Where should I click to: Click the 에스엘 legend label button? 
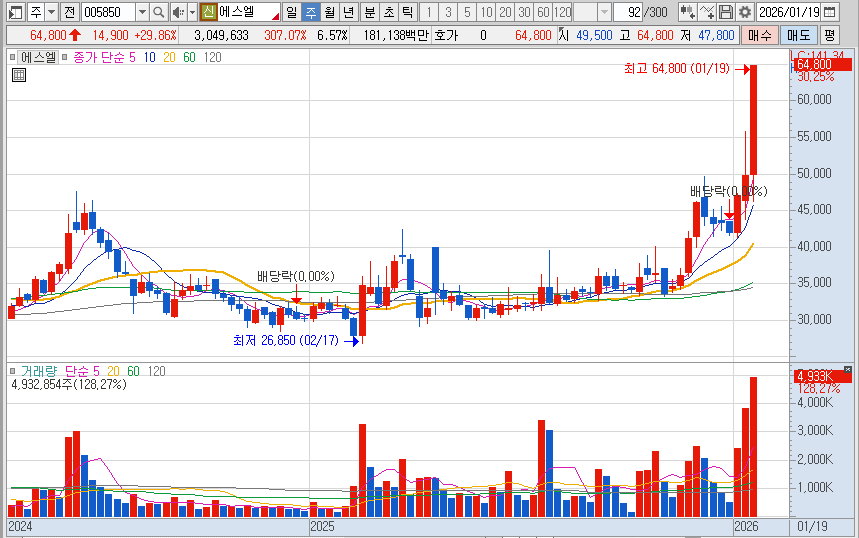(x=38, y=57)
